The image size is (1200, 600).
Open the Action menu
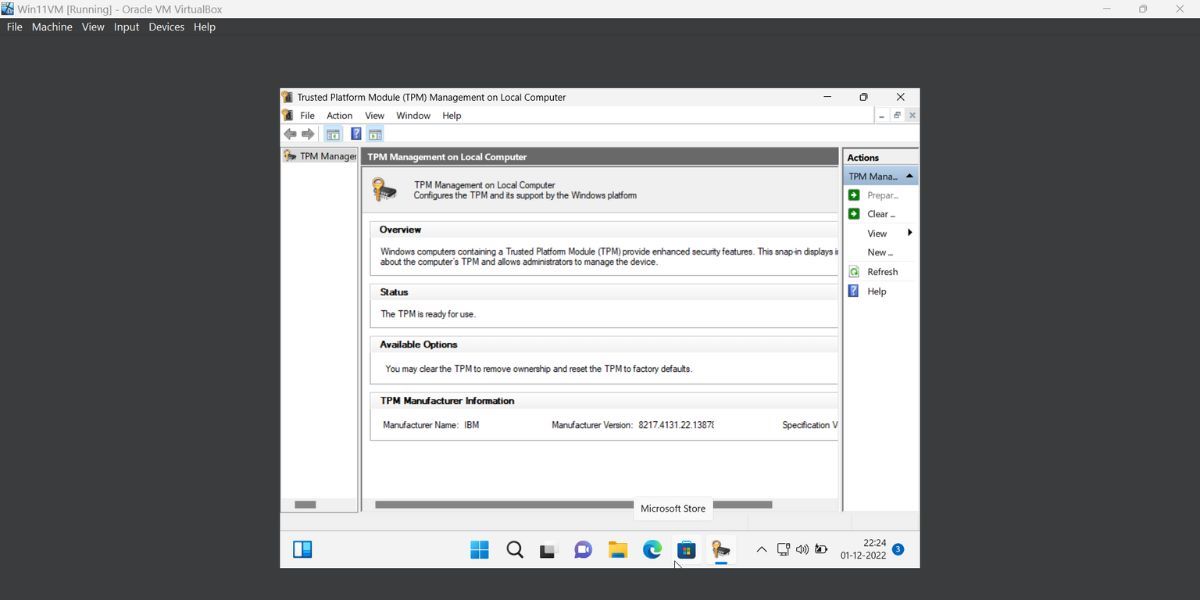tap(339, 116)
